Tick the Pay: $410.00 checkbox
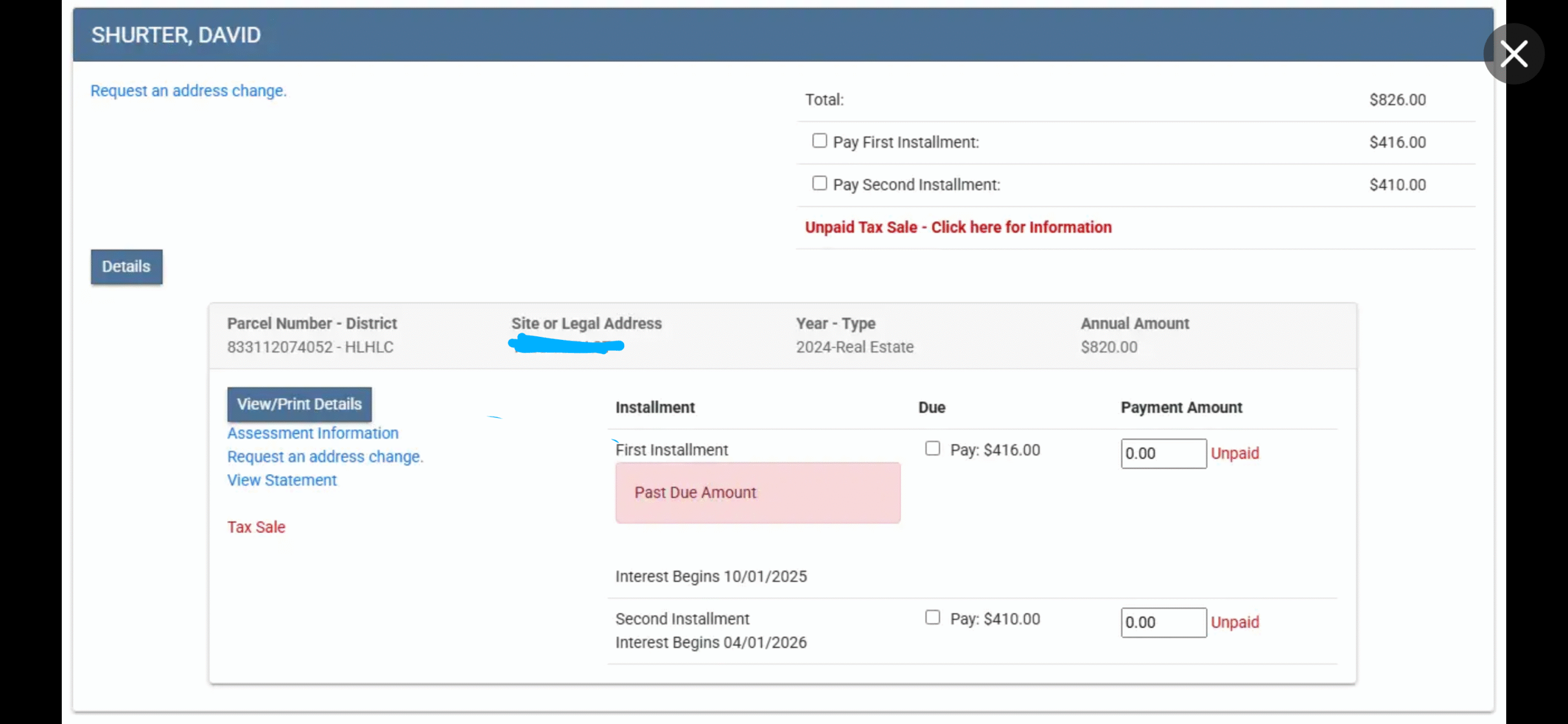Image resolution: width=1568 pixels, height=724 pixels. point(932,617)
